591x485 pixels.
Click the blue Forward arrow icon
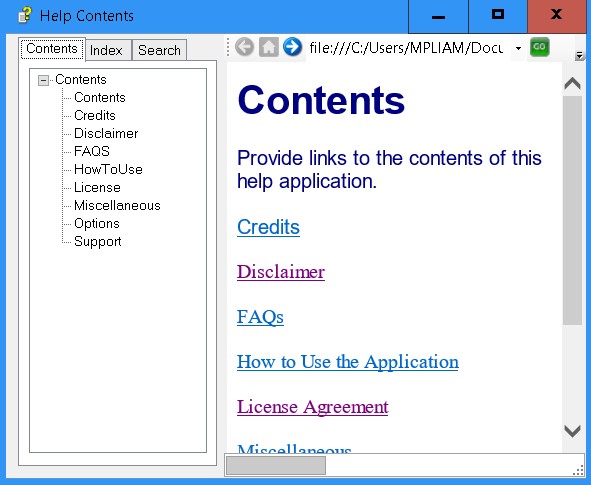[x=292, y=47]
